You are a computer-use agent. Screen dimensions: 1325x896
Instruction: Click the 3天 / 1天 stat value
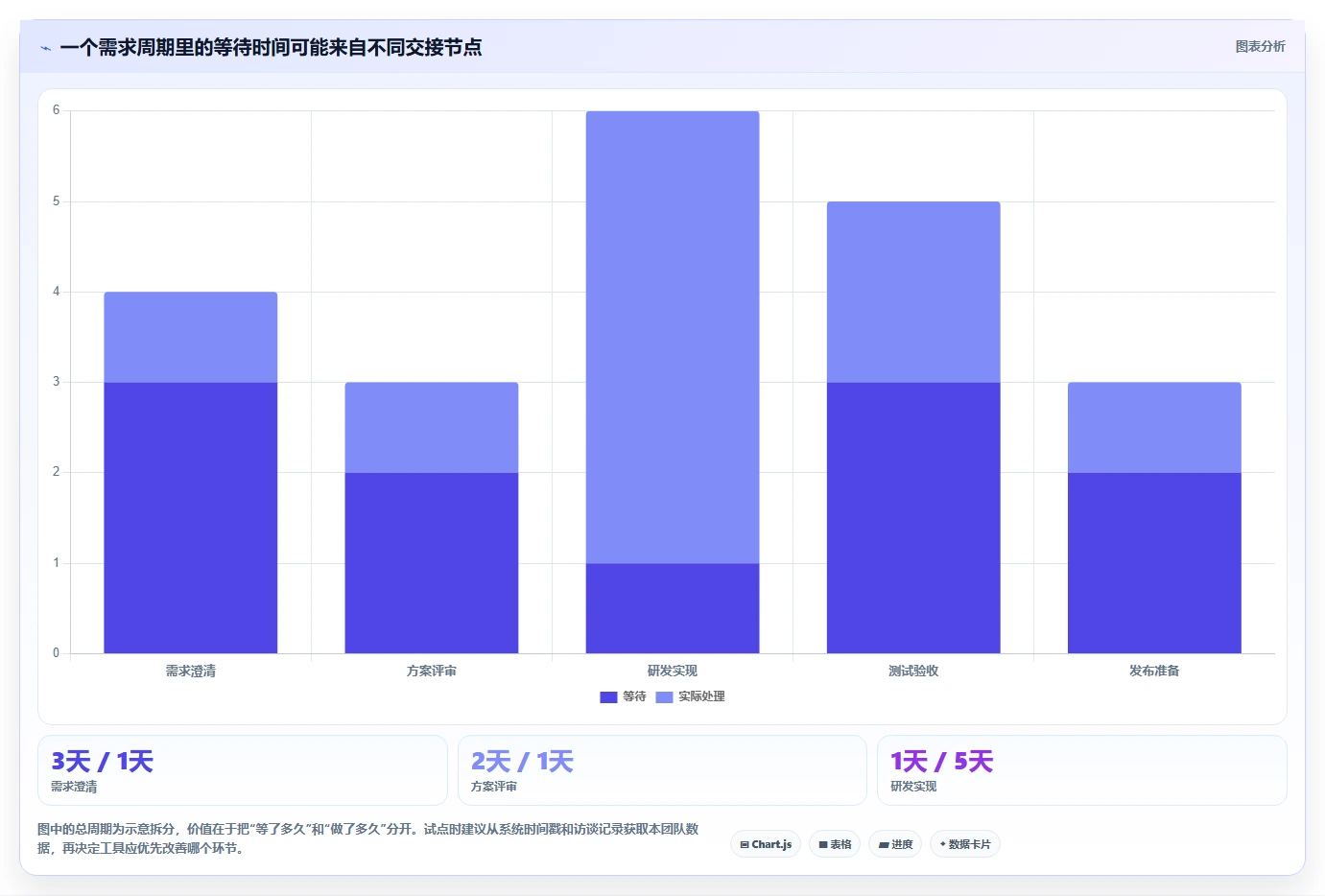(x=102, y=762)
